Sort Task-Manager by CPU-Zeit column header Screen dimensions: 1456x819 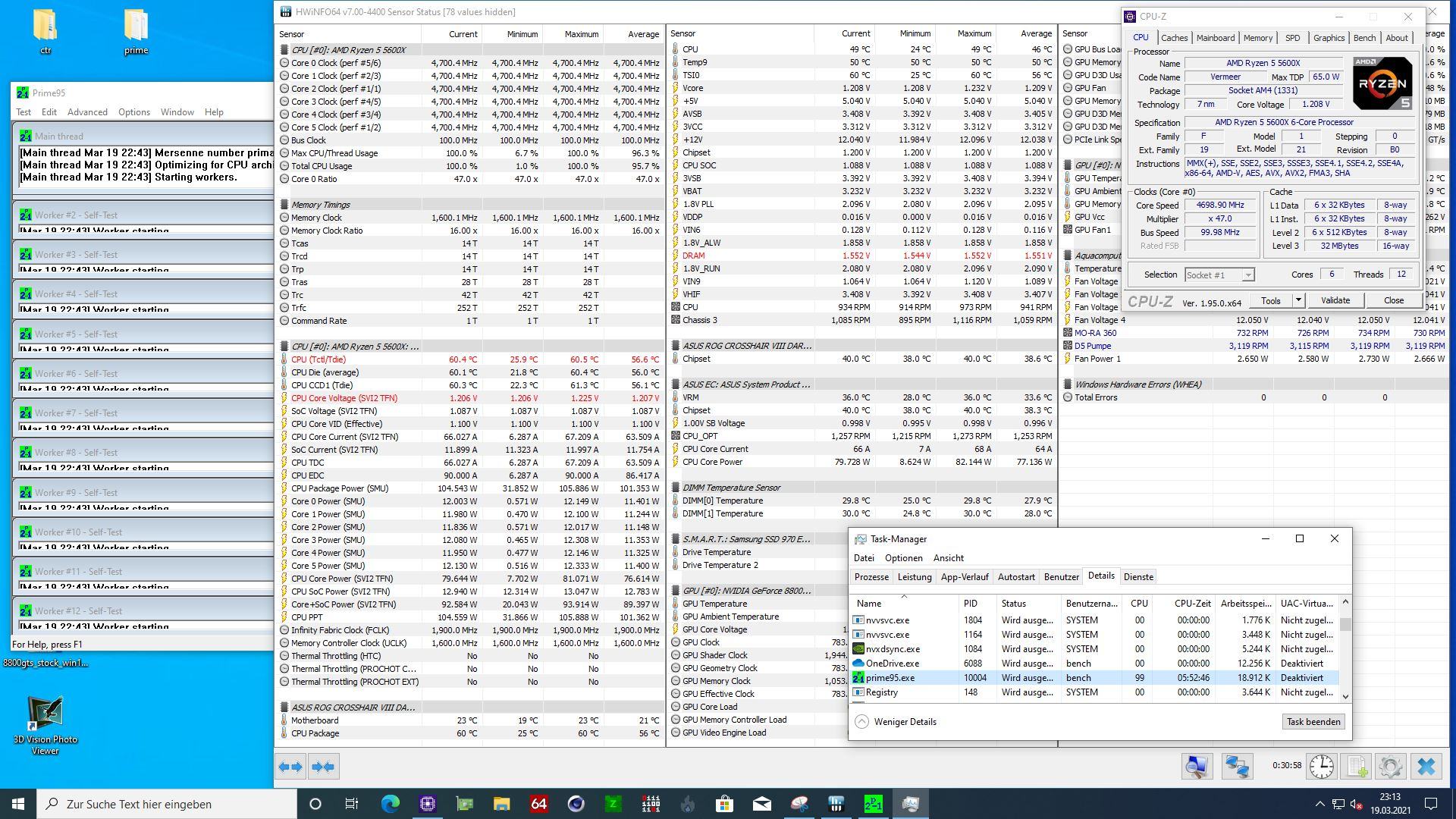pyautogui.click(x=1185, y=604)
